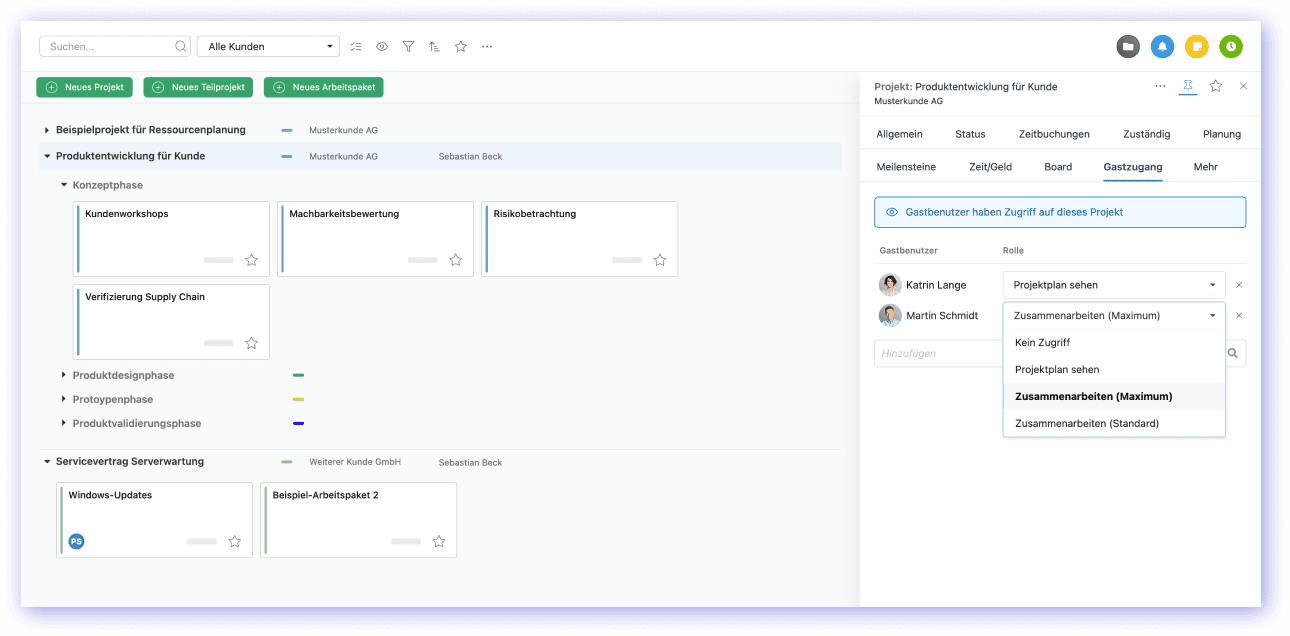Select Zusammenarbeiten (Standard) role option
The height and width of the screenshot is (636, 1290).
pyautogui.click(x=1086, y=424)
